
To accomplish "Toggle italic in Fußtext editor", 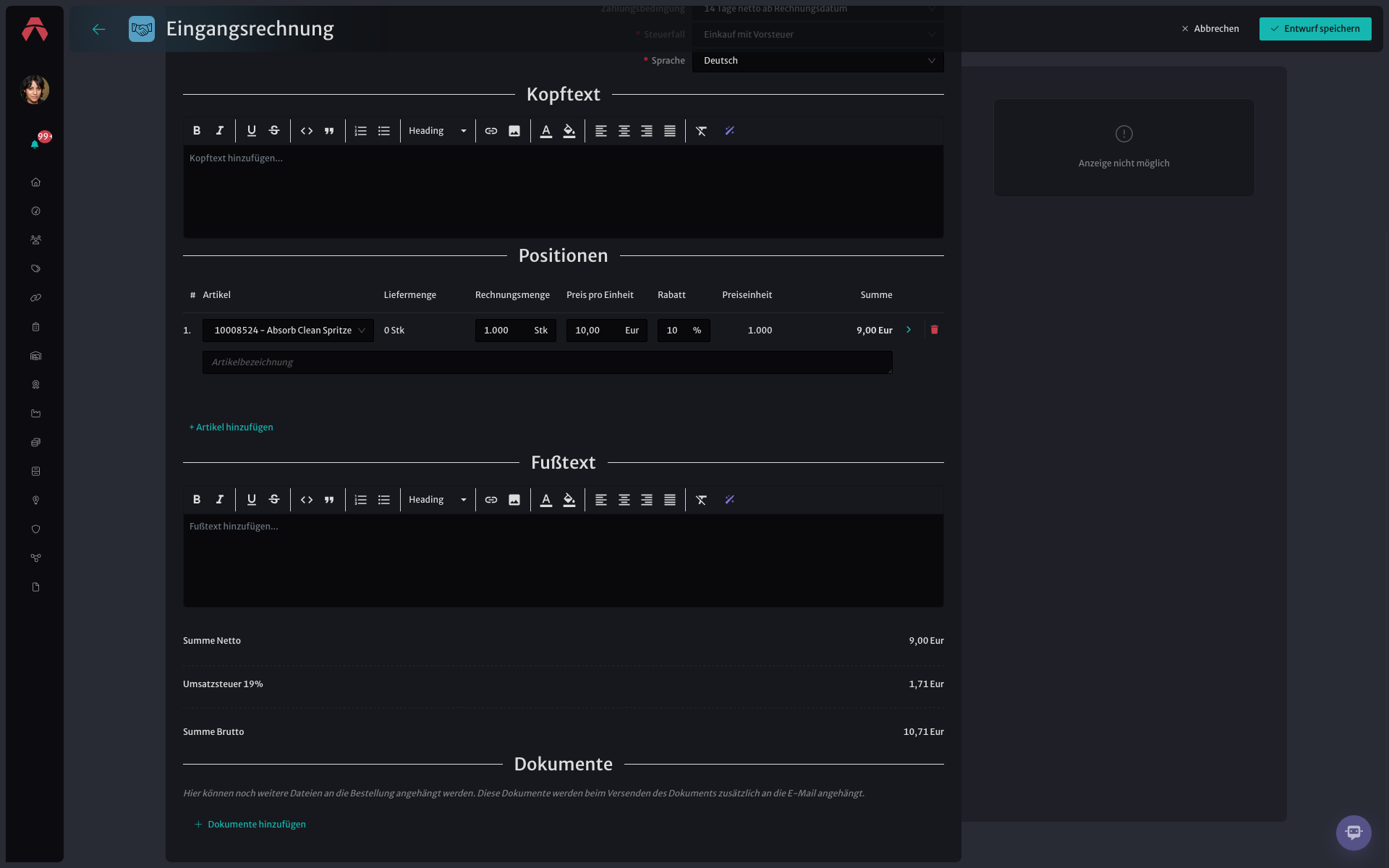I will click(220, 500).
